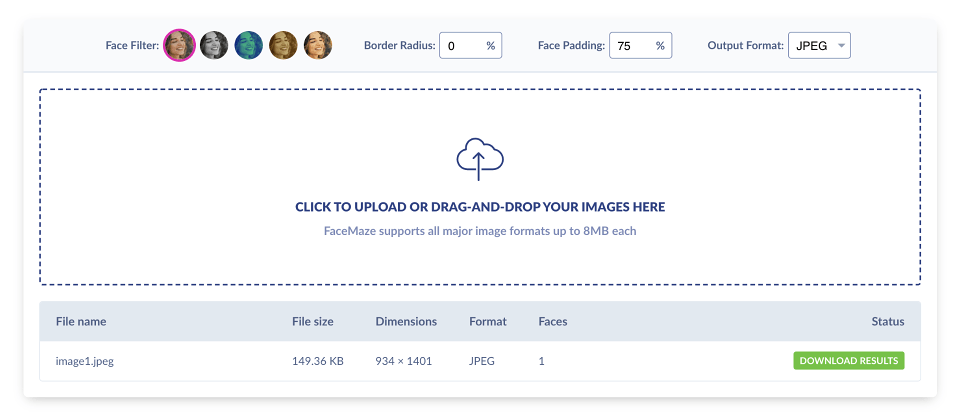The width and height of the screenshot is (960, 420).
Task: Apply the blue-green tinted face filter
Action: (249, 45)
